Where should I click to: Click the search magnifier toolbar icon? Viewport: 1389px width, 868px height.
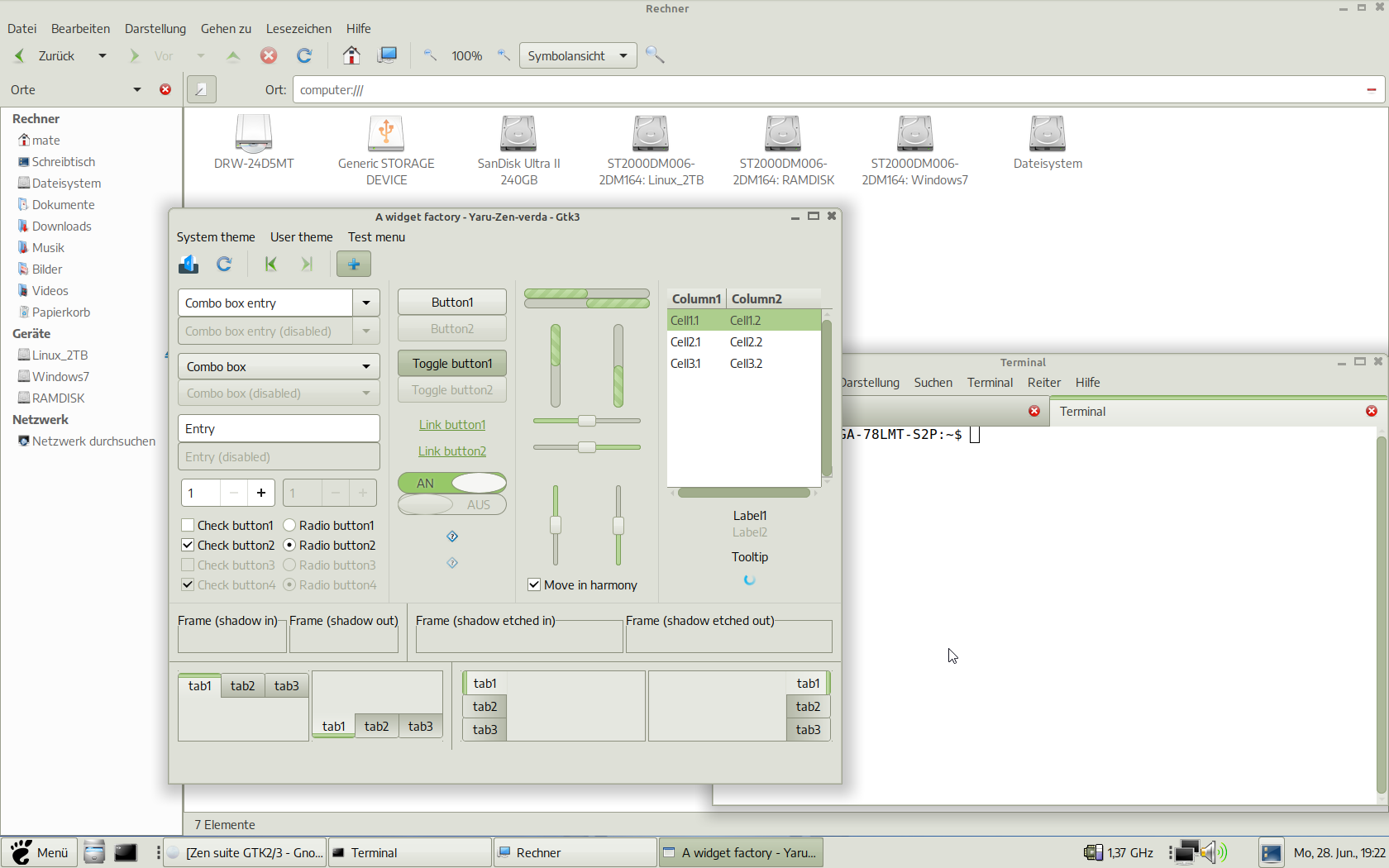[x=655, y=55]
